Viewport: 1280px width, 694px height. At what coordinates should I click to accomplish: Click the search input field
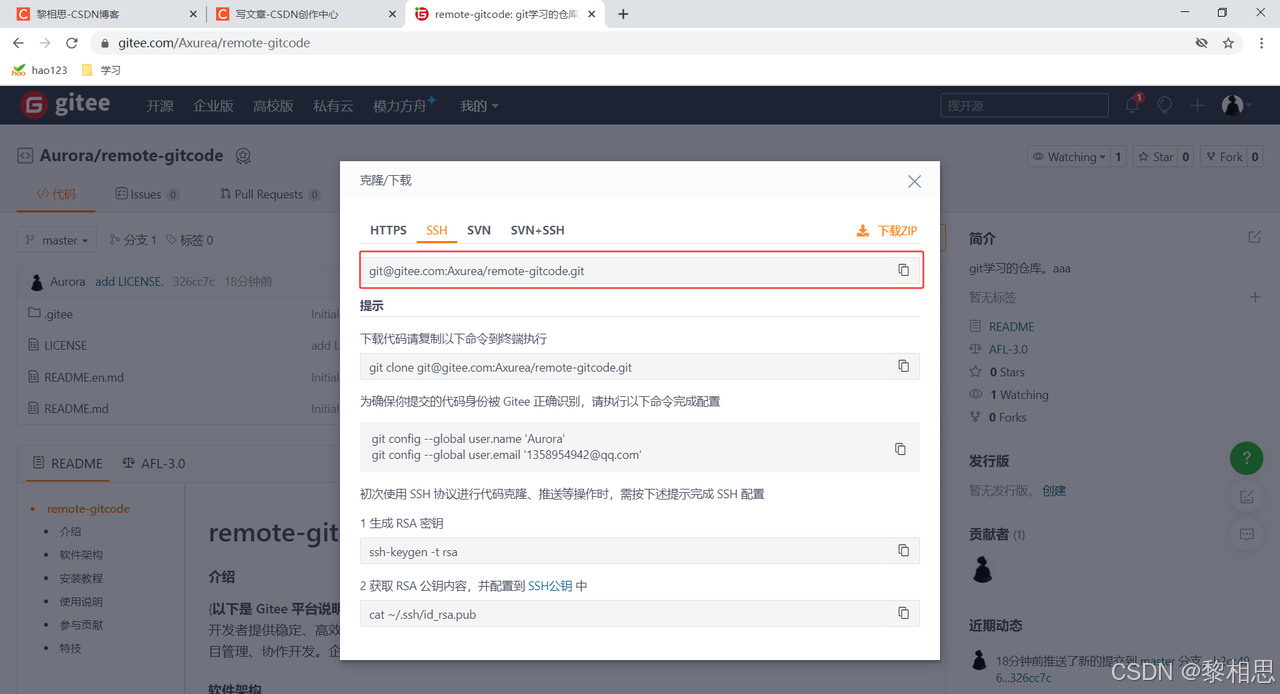[1023, 106]
